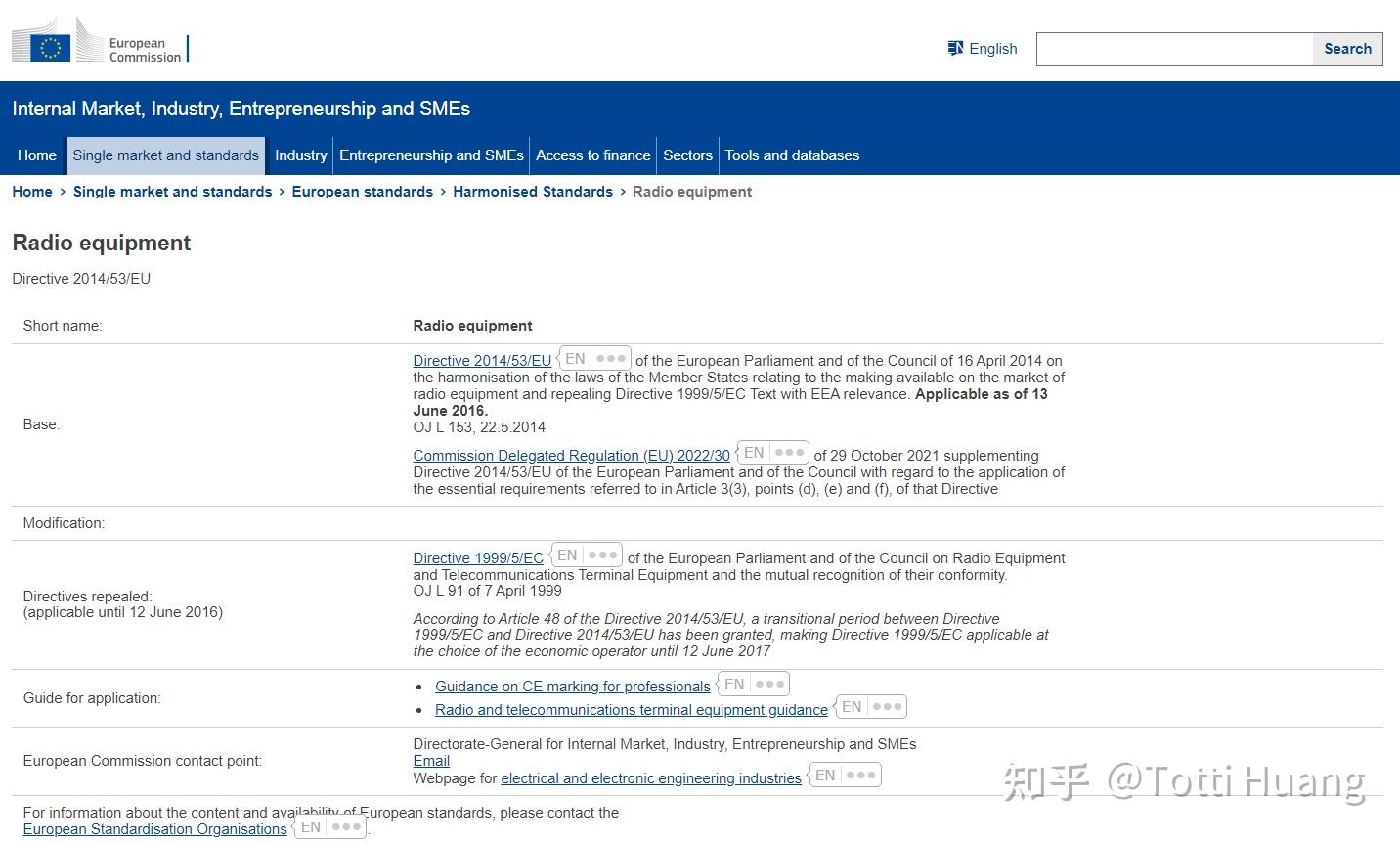This screenshot has height=844, width=1400.
Task: Open EN language badge for Regulation 2022/30
Action: point(754,453)
